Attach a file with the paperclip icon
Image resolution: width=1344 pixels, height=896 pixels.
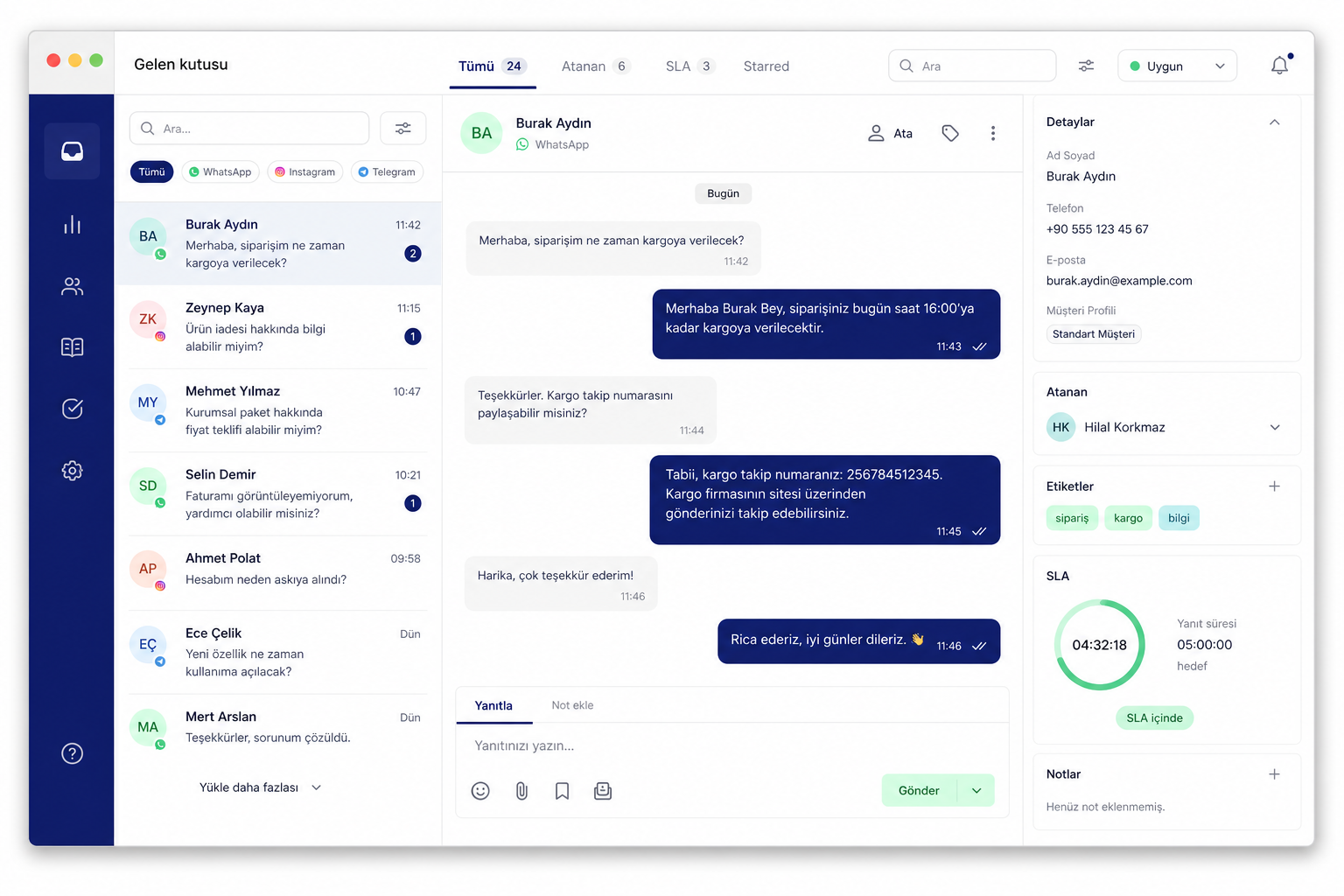click(x=521, y=791)
